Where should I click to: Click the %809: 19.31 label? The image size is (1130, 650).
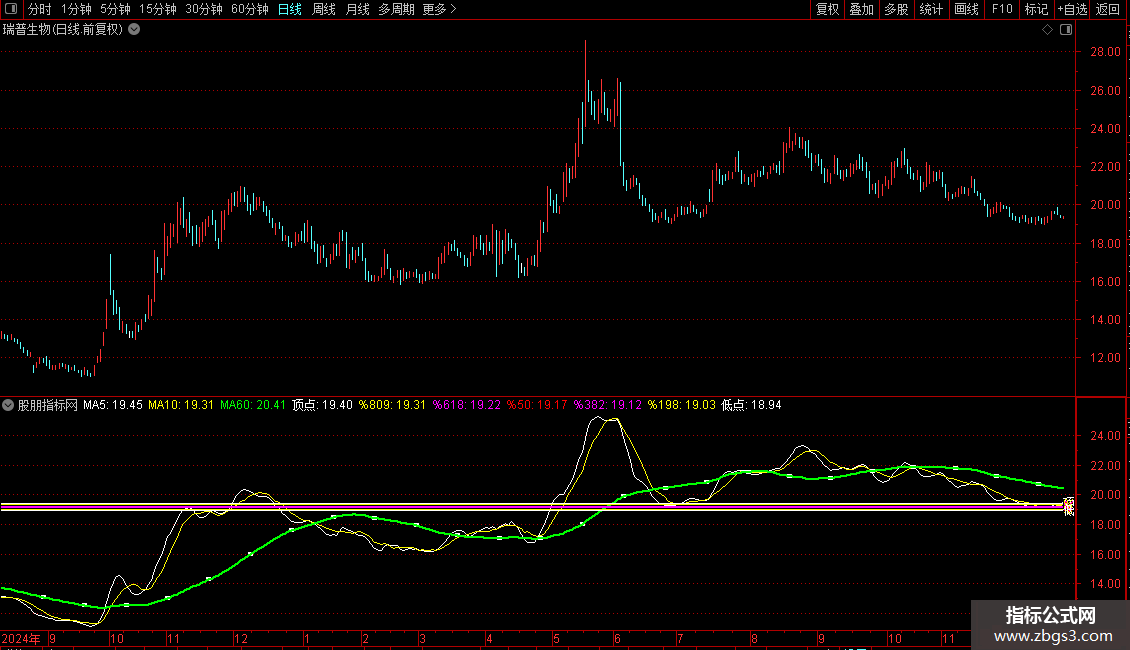[x=392, y=405]
